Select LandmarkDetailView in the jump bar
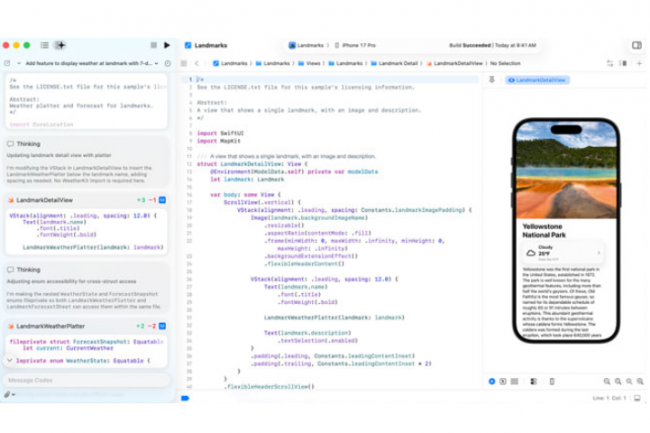 458,63
